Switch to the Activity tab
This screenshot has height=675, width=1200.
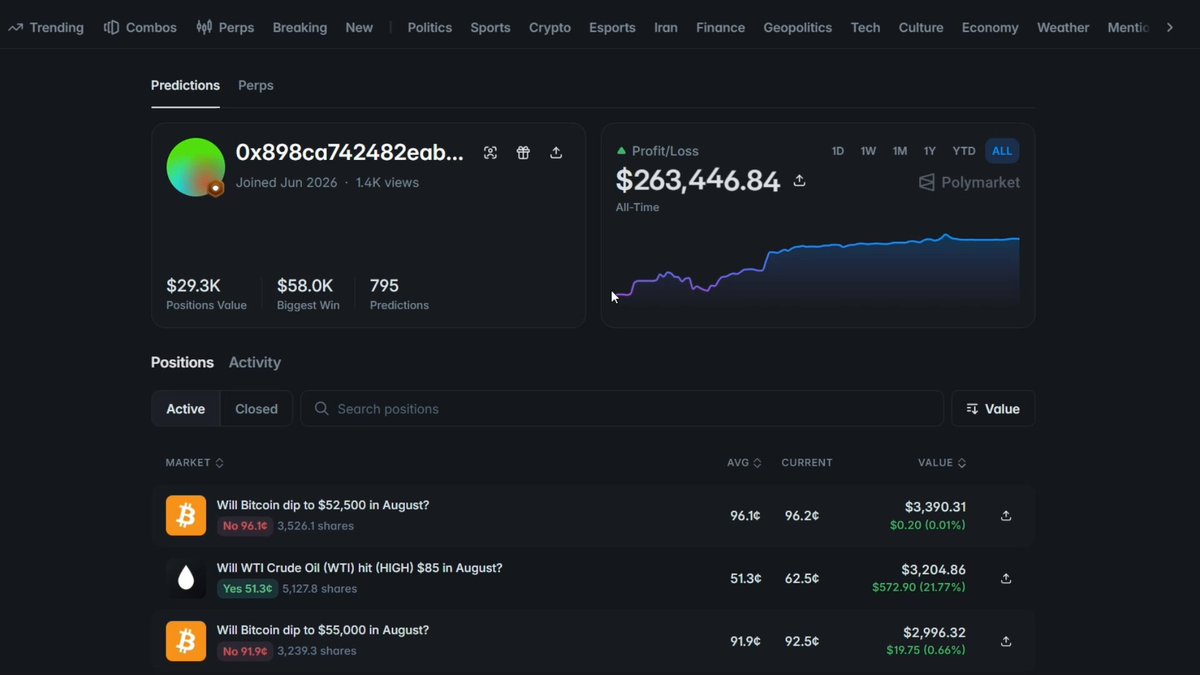click(255, 362)
